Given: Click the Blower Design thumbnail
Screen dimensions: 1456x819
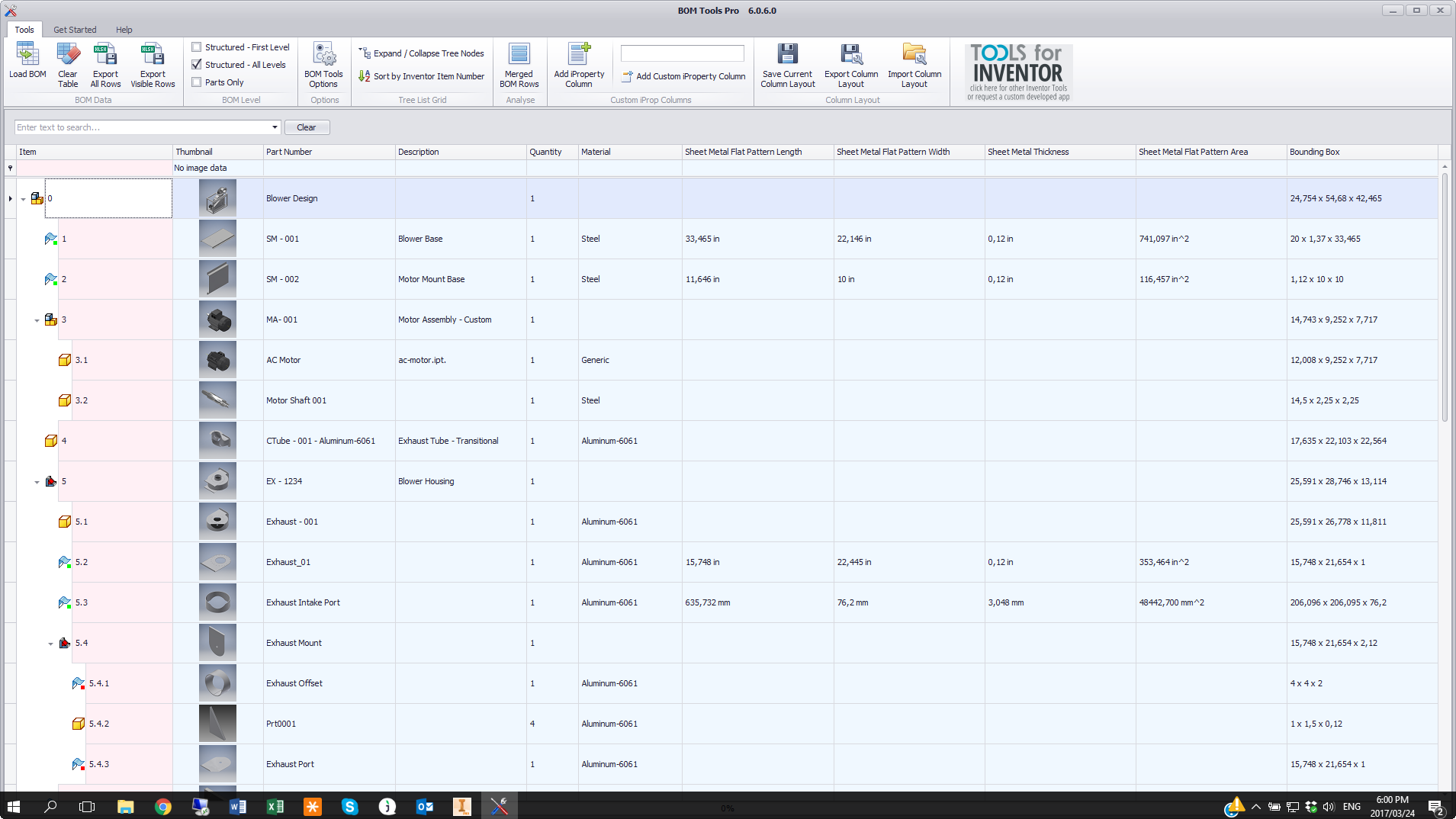Looking at the screenshot, I should click(x=217, y=198).
